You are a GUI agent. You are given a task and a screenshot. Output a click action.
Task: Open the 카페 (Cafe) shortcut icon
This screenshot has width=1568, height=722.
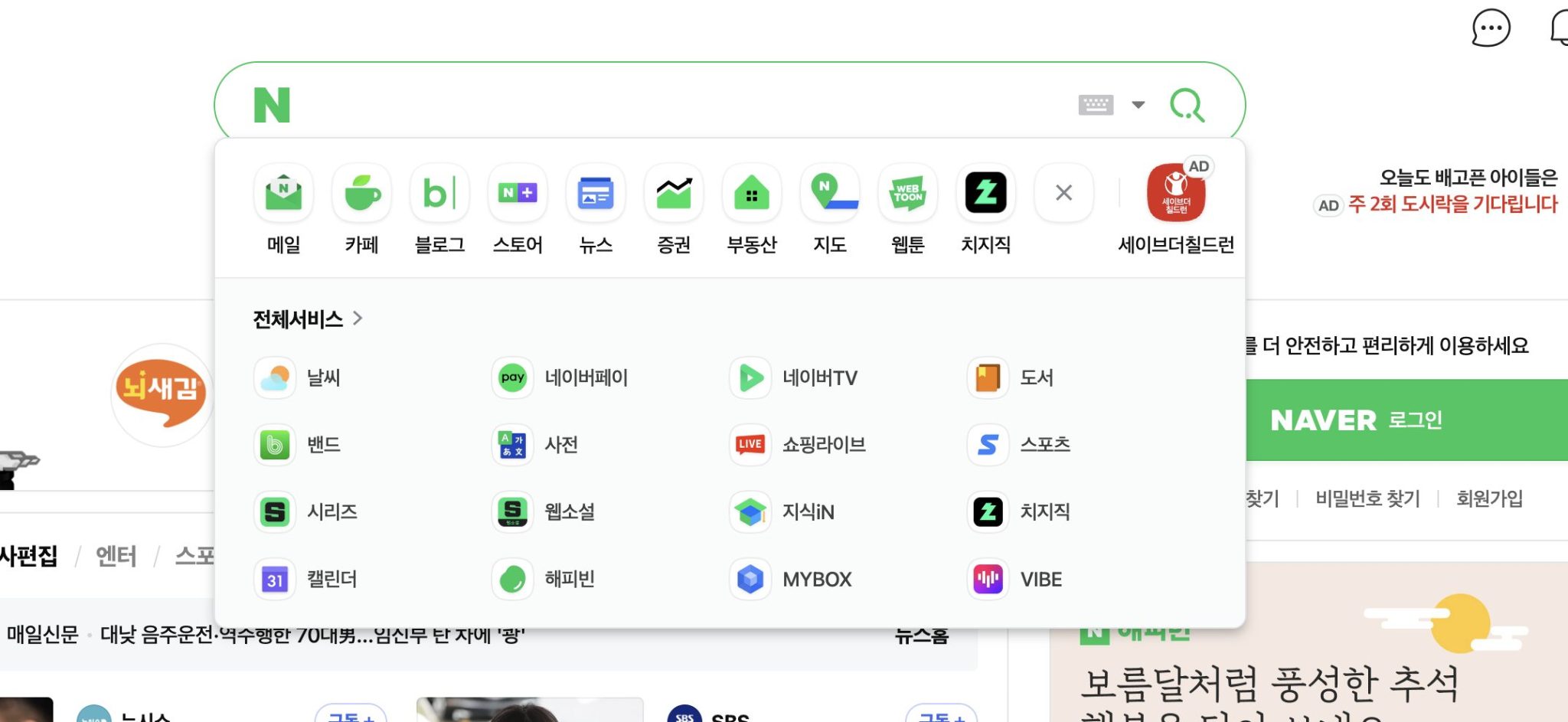click(x=361, y=193)
